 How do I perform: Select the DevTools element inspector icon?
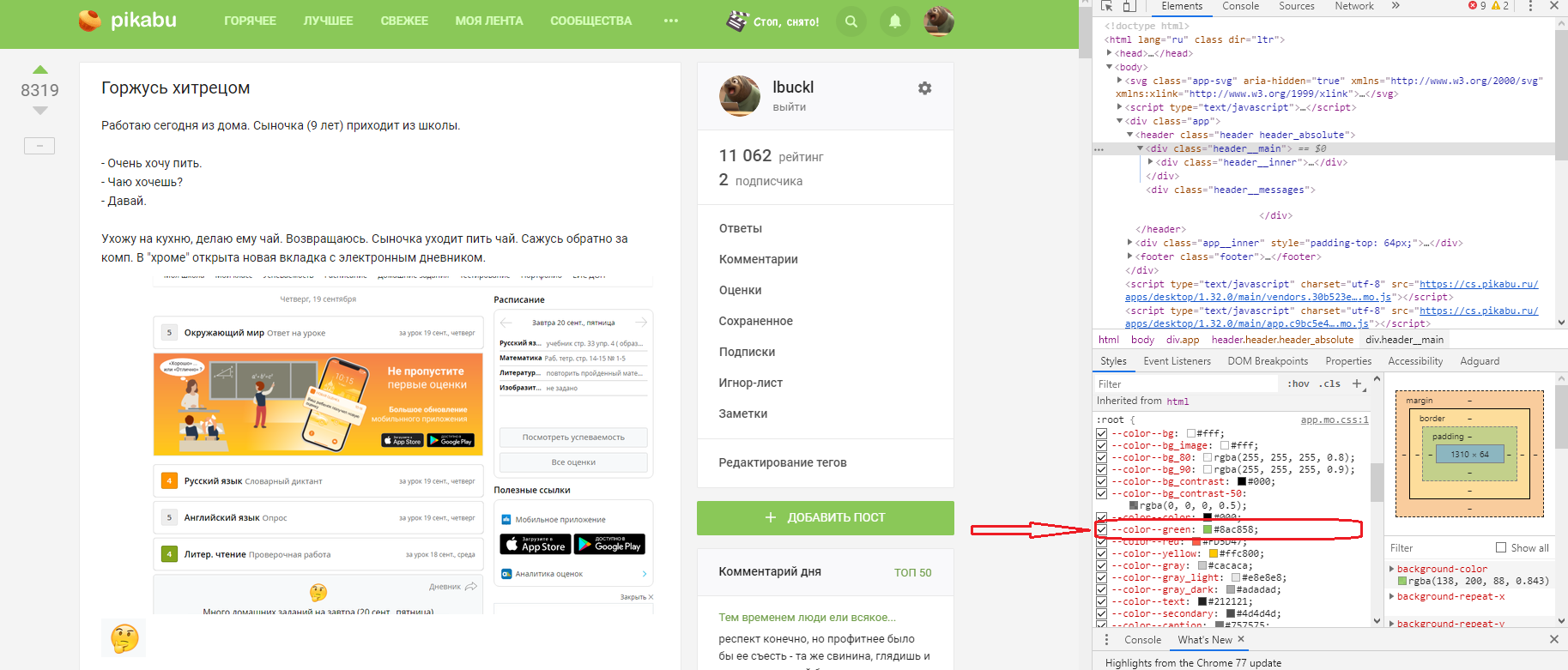click(x=1107, y=6)
